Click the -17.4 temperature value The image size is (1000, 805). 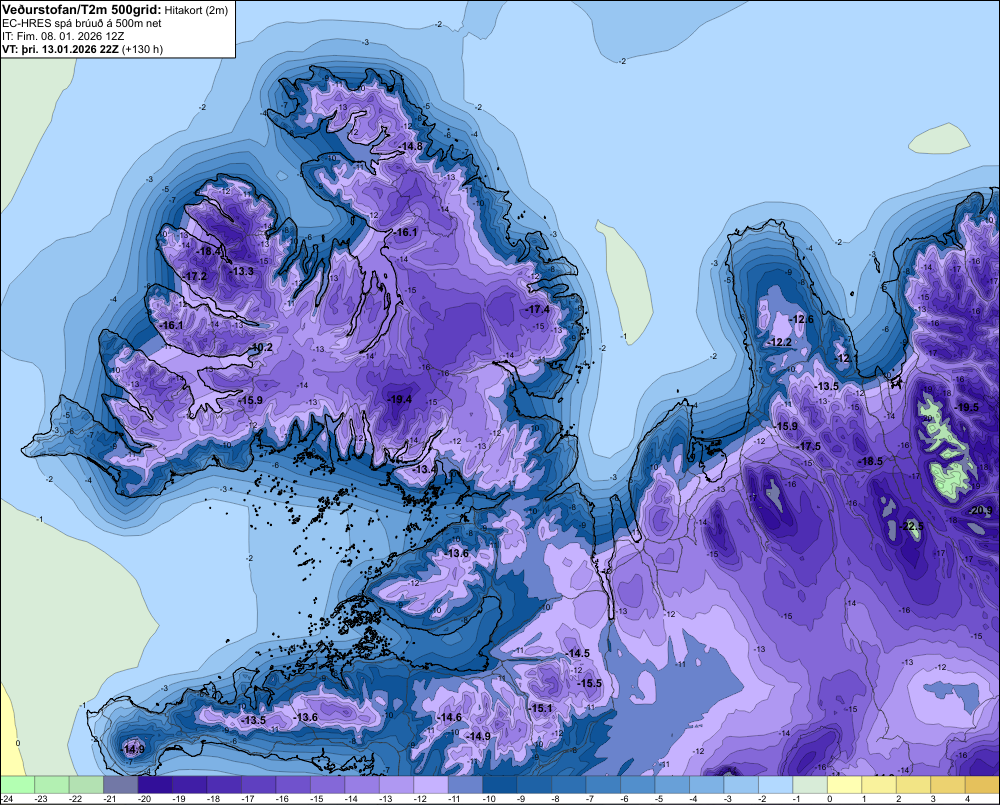(537, 309)
